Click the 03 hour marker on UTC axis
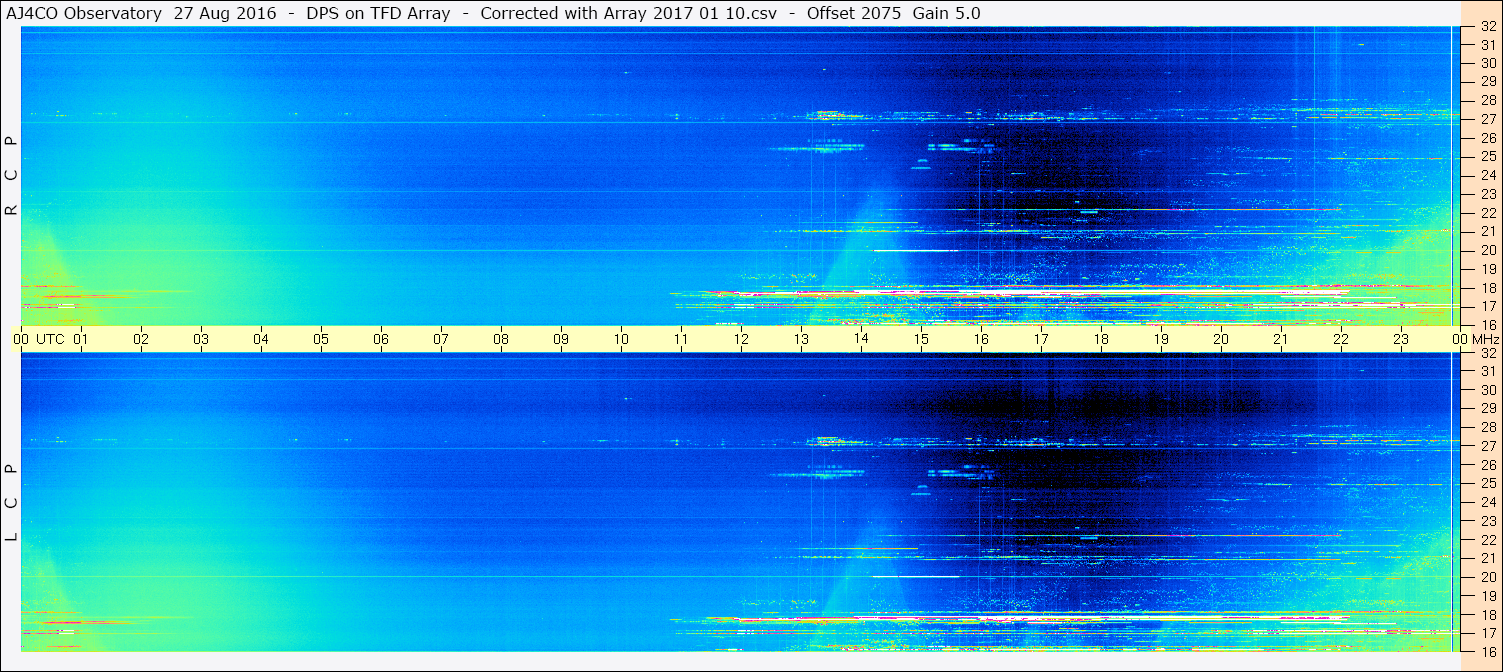Screen dimensions: 1503x672 [201, 339]
